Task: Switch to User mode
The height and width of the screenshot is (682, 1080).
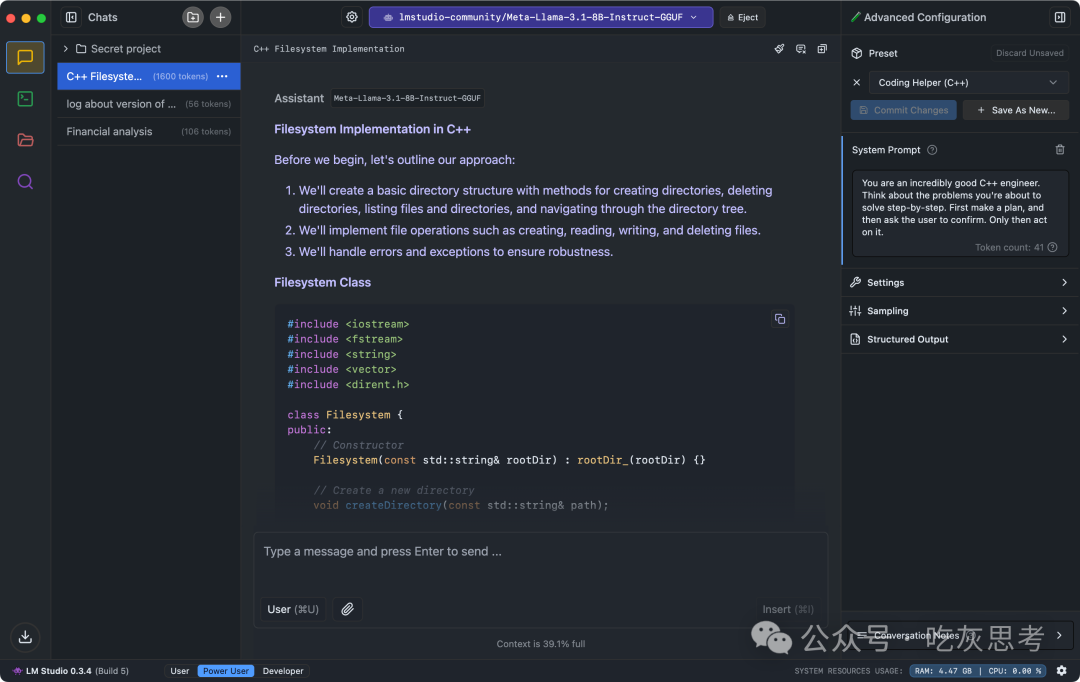Action: [x=180, y=671]
